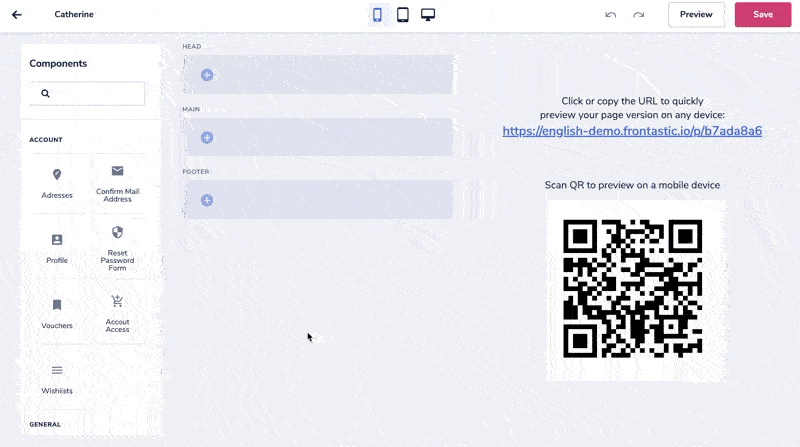Click the GENERAL category heading
This screenshot has height=447, width=800.
pyautogui.click(x=45, y=425)
